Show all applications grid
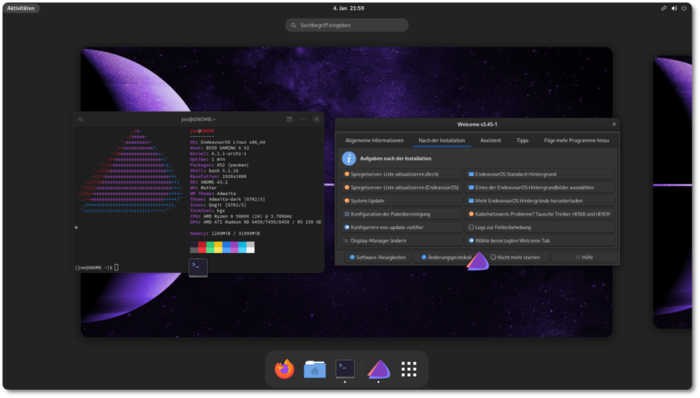 coord(408,369)
